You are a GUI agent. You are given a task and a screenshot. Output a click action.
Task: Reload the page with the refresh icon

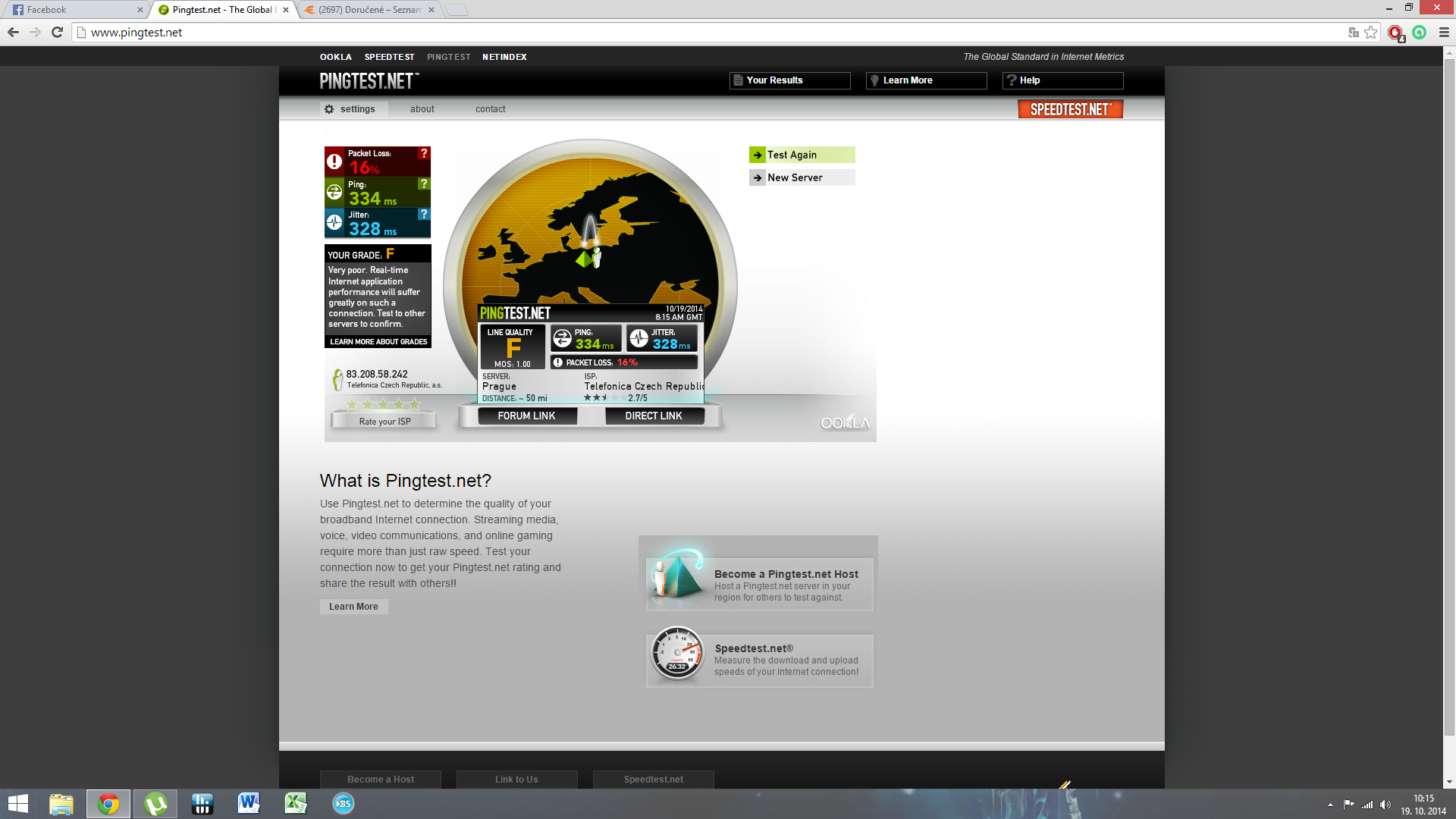[x=57, y=33]
